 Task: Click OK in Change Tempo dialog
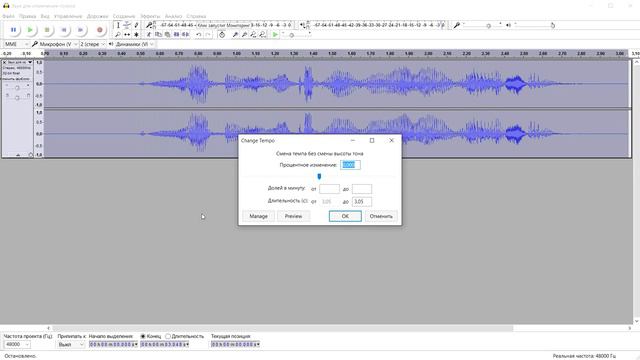tap(345, 216)
